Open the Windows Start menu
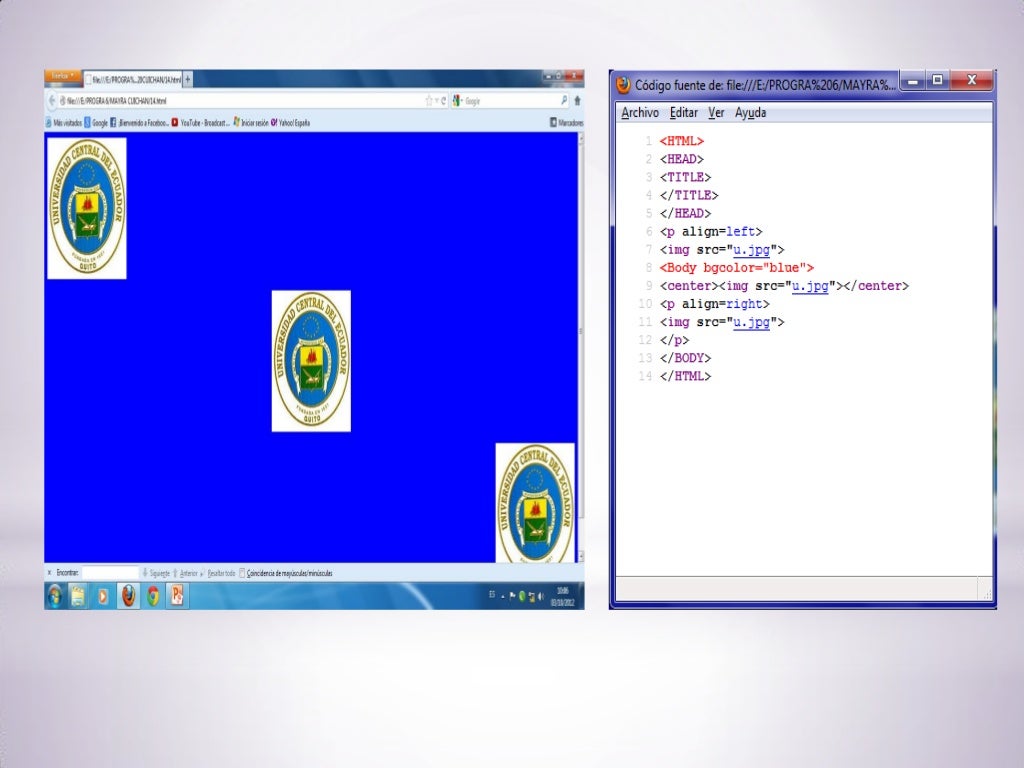 pos(55,596)
